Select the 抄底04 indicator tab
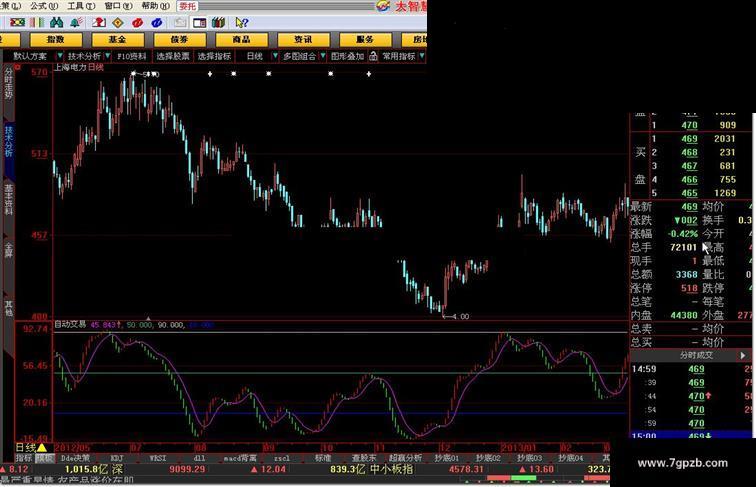 (570, 458)
